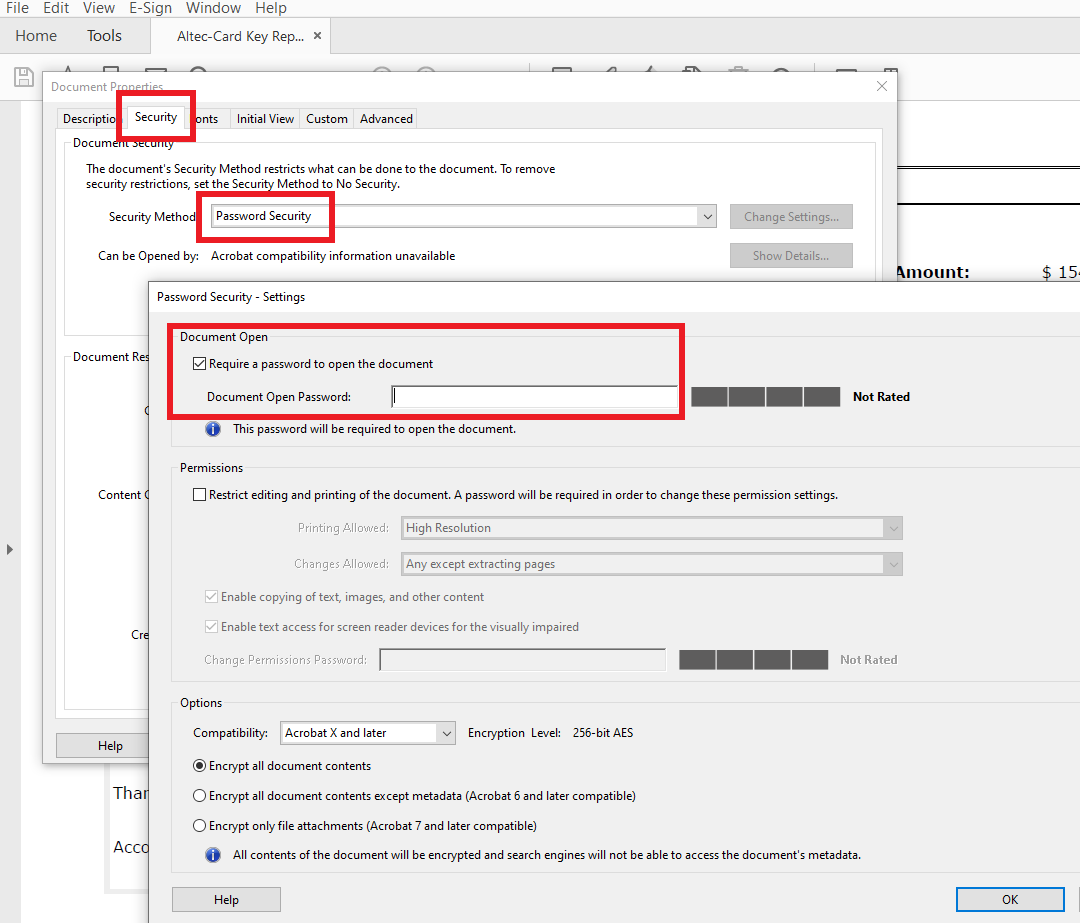Click the info icon beside the encryption contents note
This screenshot has width=1080, height=923.
[213, 855]
